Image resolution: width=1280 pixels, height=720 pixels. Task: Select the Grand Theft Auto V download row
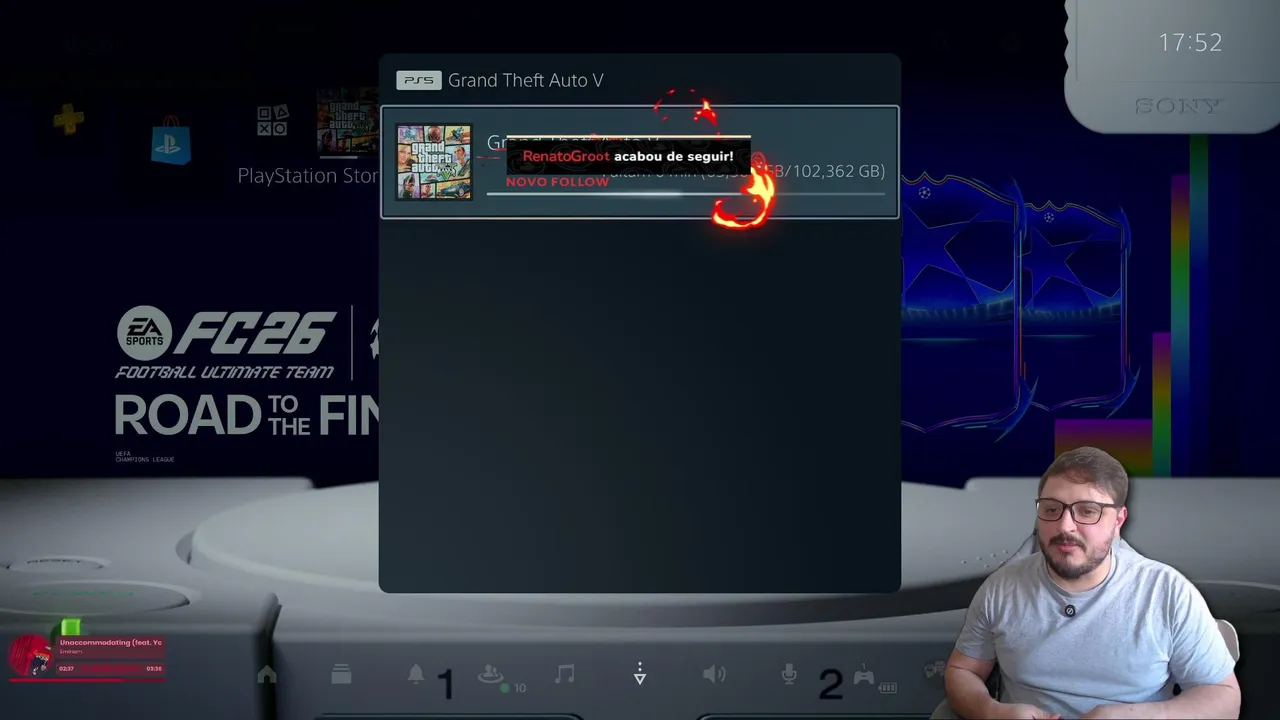click(640, 162)
